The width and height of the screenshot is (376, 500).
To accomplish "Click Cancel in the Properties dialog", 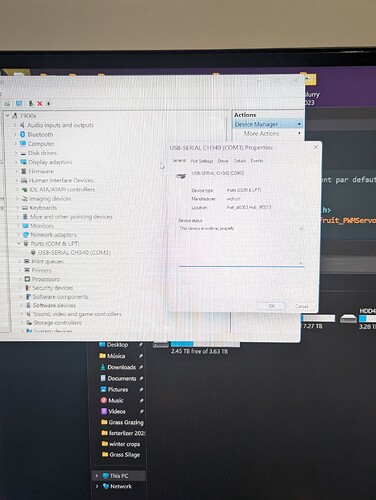I will coord(301,306).
